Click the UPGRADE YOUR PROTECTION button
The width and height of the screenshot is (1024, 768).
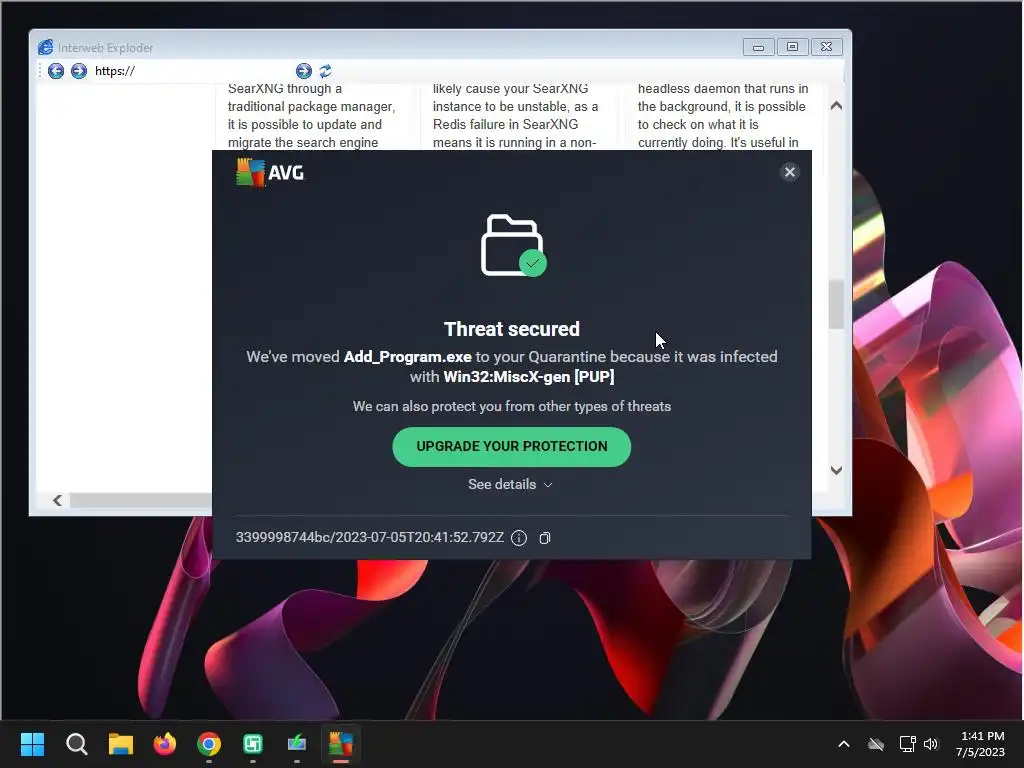pyautogui.click(x=511, y=447)
